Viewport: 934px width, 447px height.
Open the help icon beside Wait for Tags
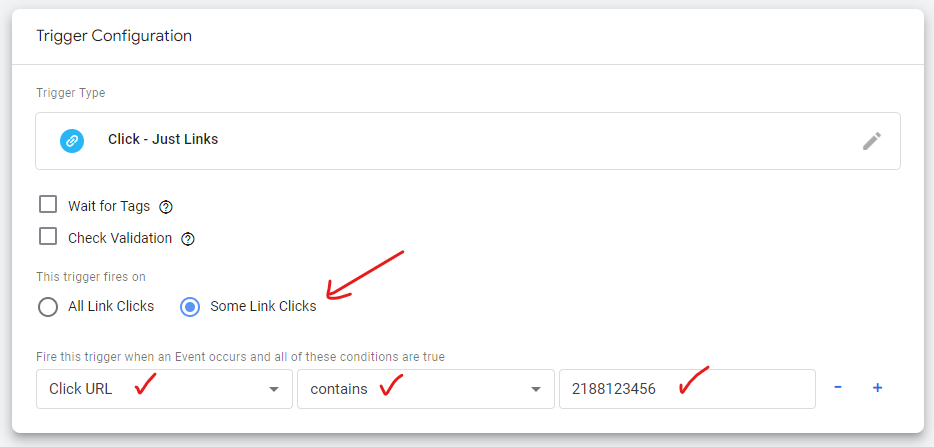point(166,207)
